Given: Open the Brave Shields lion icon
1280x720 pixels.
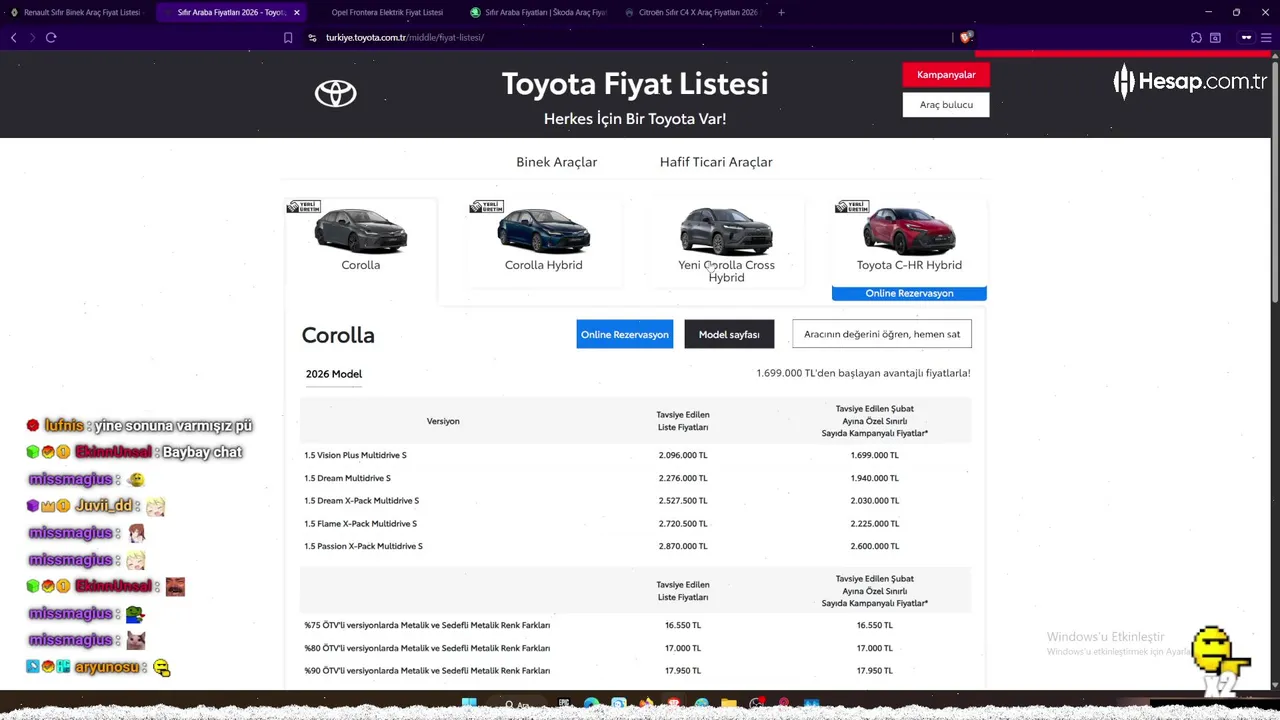Looking at the screenshot, I should point(965,38).
